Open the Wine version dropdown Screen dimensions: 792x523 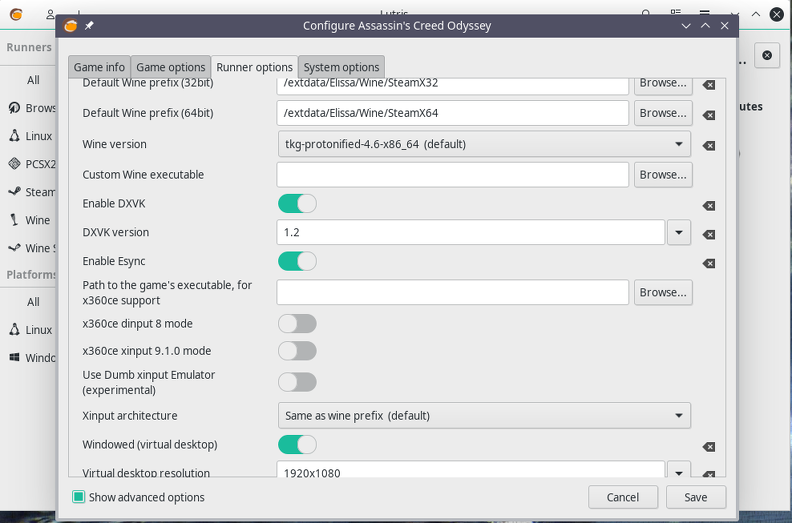tap(484, 145)
